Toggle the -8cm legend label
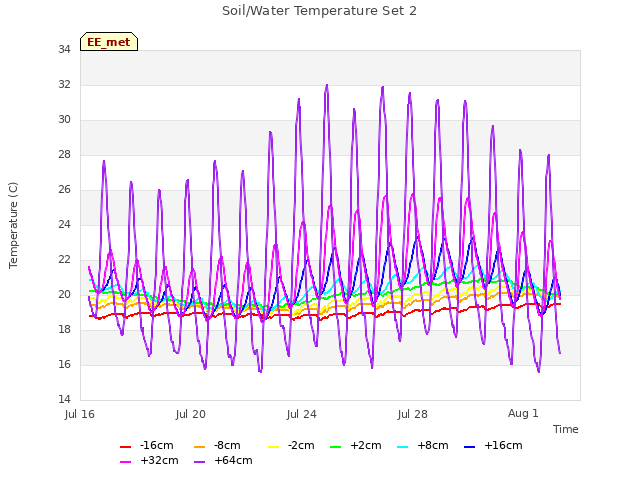This screenshot has height=480, width=640. click(227, 445)
